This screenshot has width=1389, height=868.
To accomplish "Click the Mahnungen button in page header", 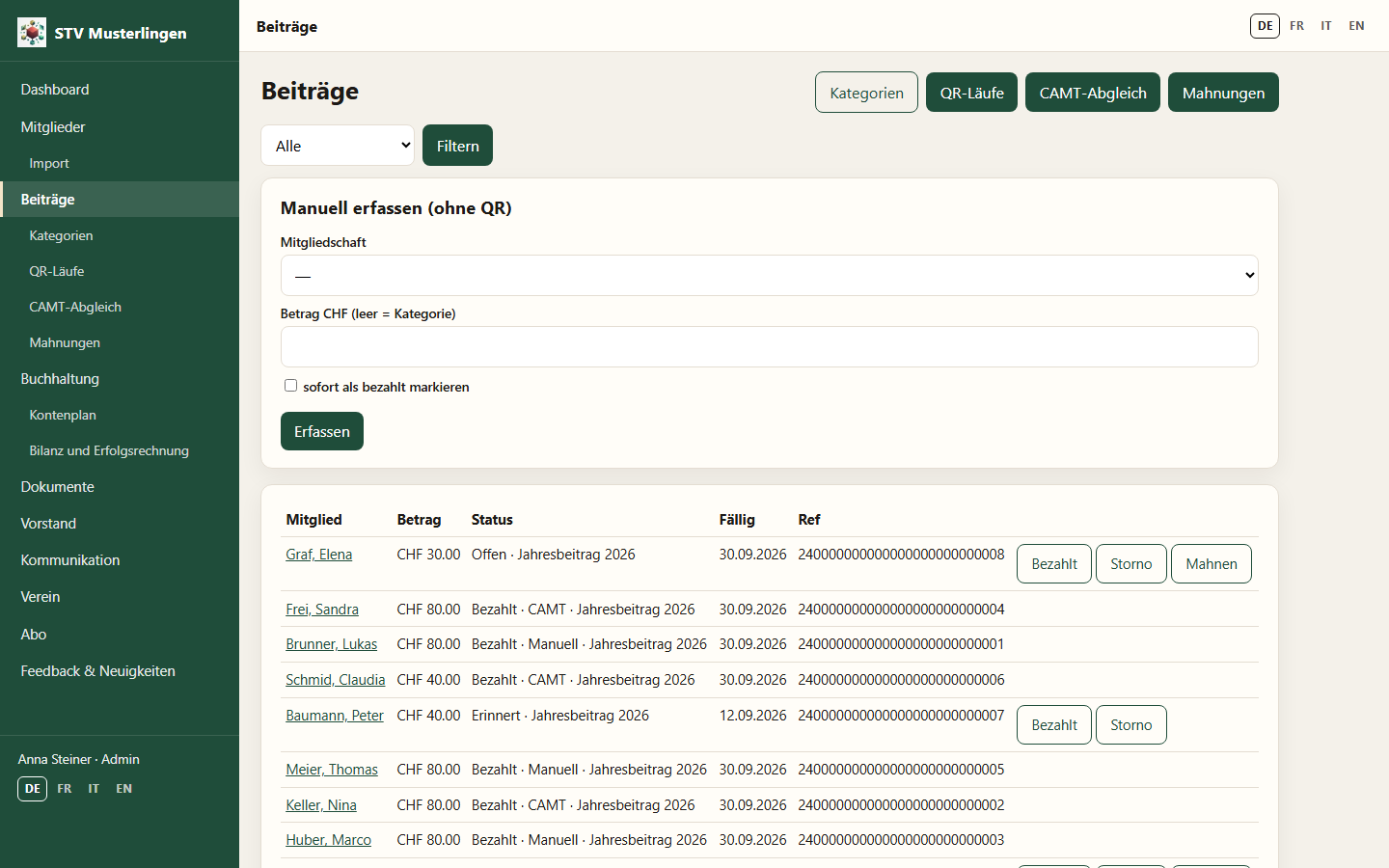I will 1223,93.
